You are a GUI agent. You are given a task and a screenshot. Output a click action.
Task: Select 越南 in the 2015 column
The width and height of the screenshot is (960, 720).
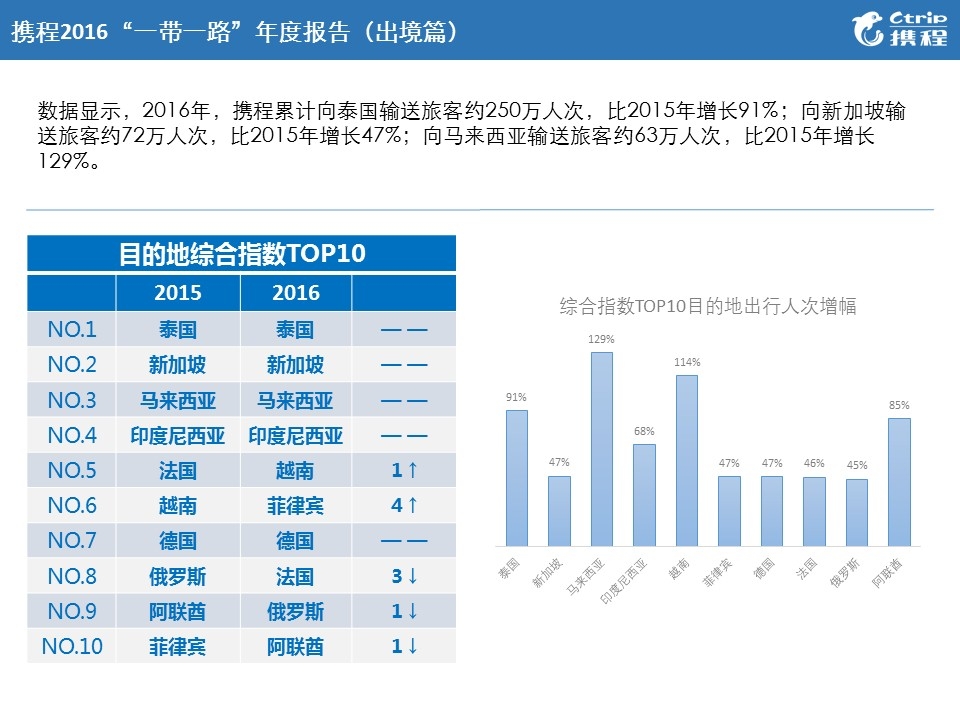(x=178, y=506)
